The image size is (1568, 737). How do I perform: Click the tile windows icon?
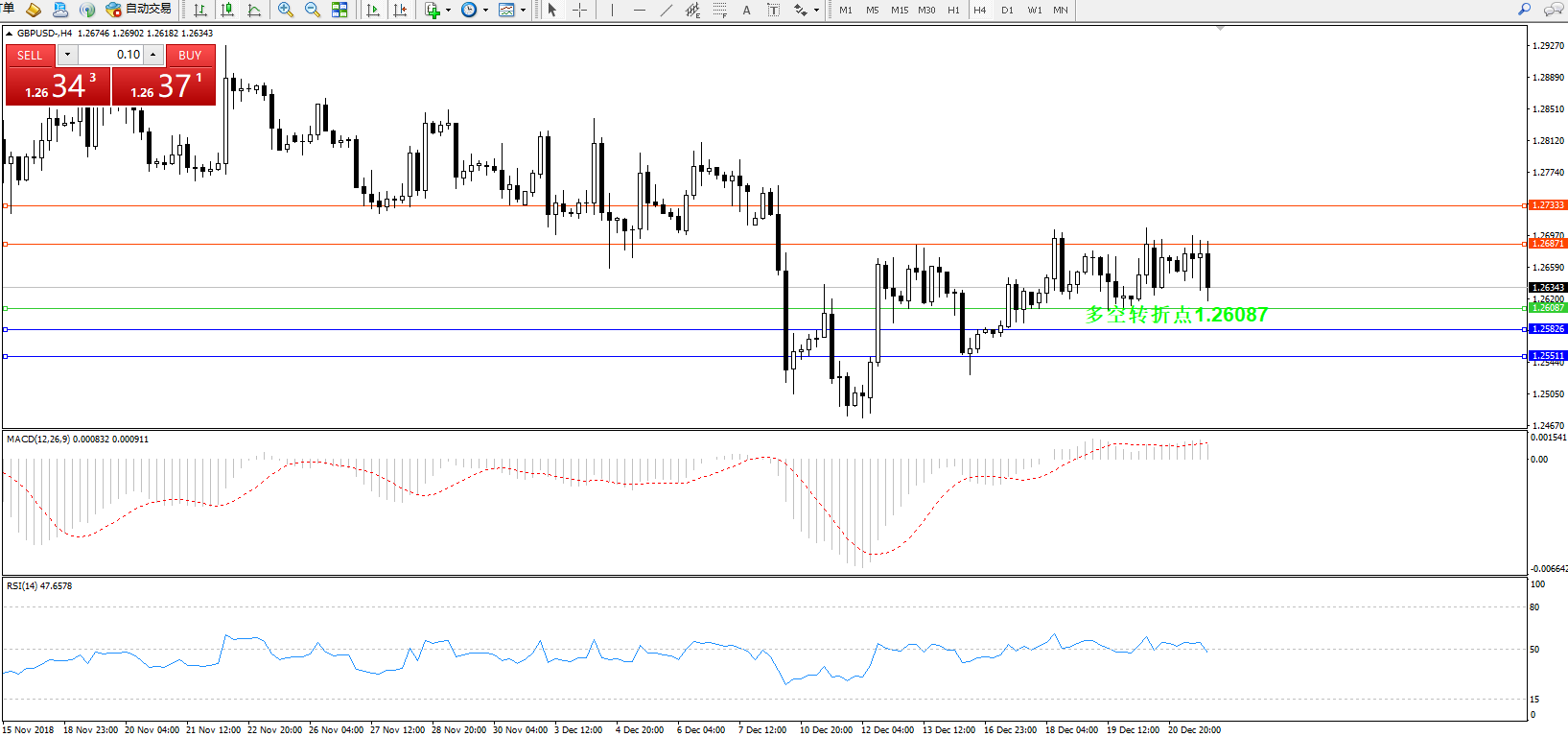pos(339,10)
